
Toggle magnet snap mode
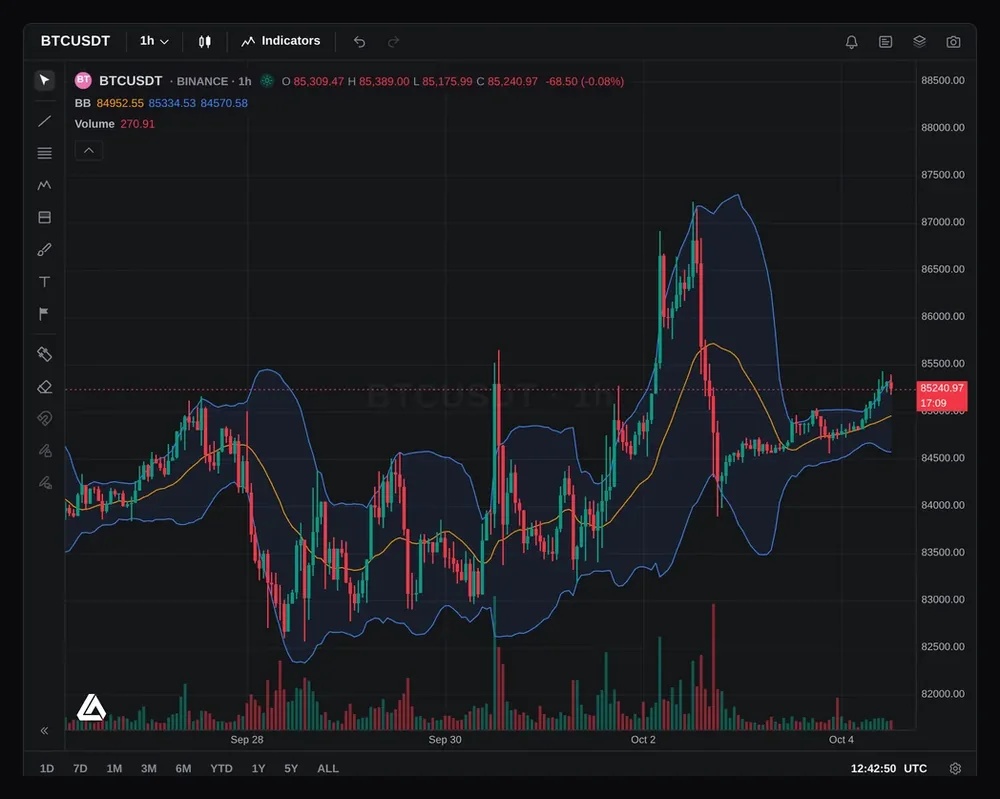click(x=44, y=418)
